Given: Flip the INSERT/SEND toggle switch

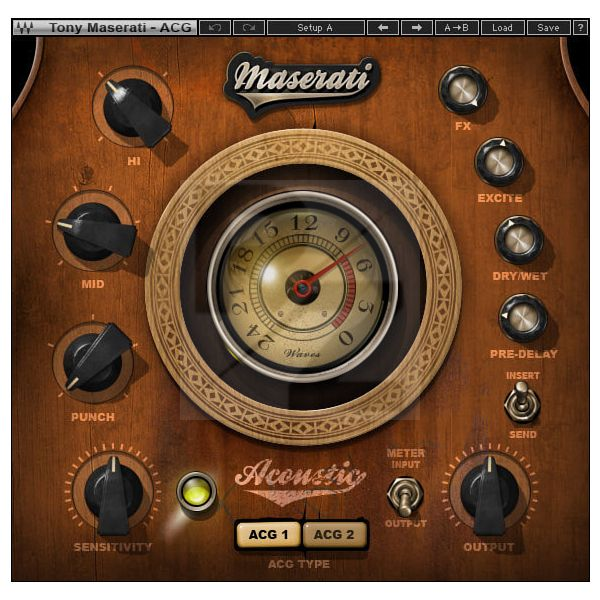Looking at the screenshot, I should (522, 403).
